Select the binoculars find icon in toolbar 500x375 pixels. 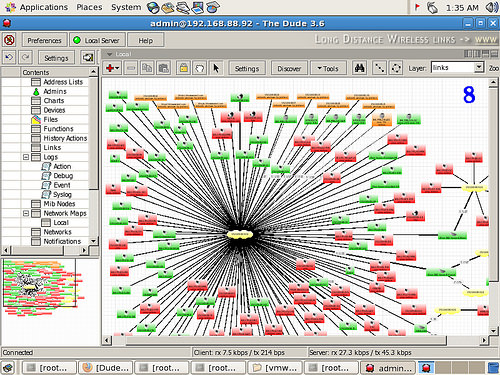point(359,68)
